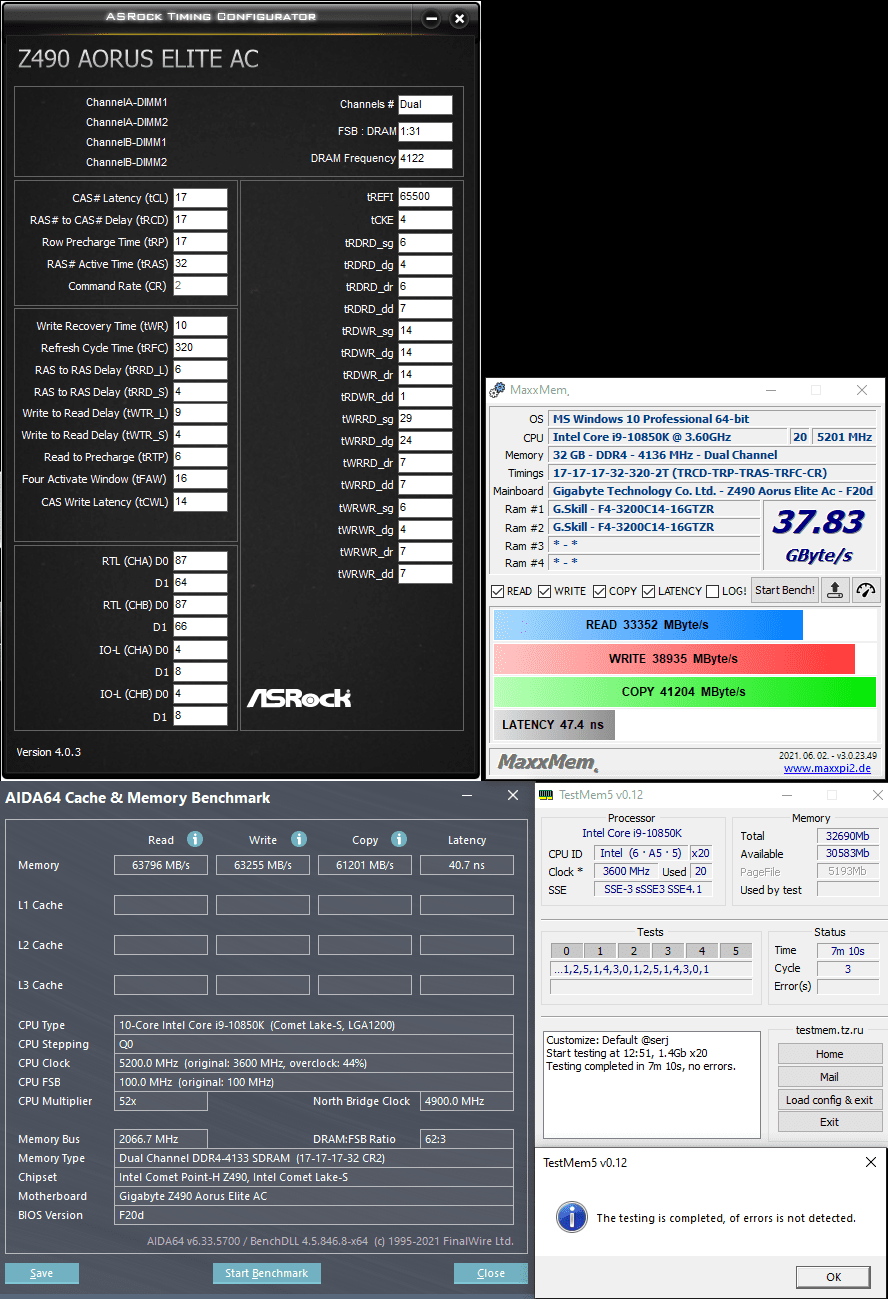Close the ASRock Timing Configurator window
The width and height of the screenshot is (888, 1299).
tap(459, 19)
